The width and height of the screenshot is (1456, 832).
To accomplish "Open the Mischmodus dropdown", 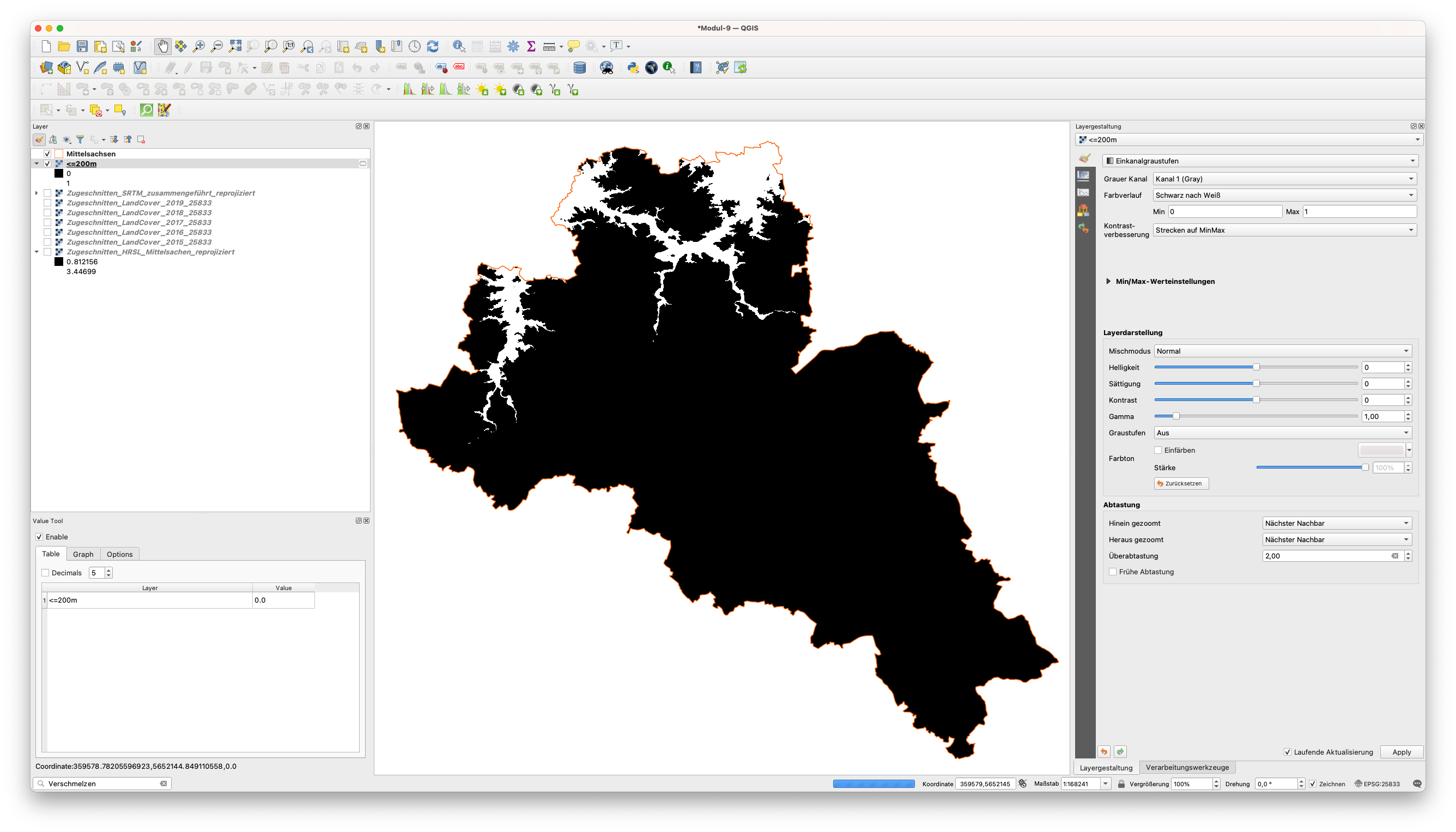I will (1283, 351).
